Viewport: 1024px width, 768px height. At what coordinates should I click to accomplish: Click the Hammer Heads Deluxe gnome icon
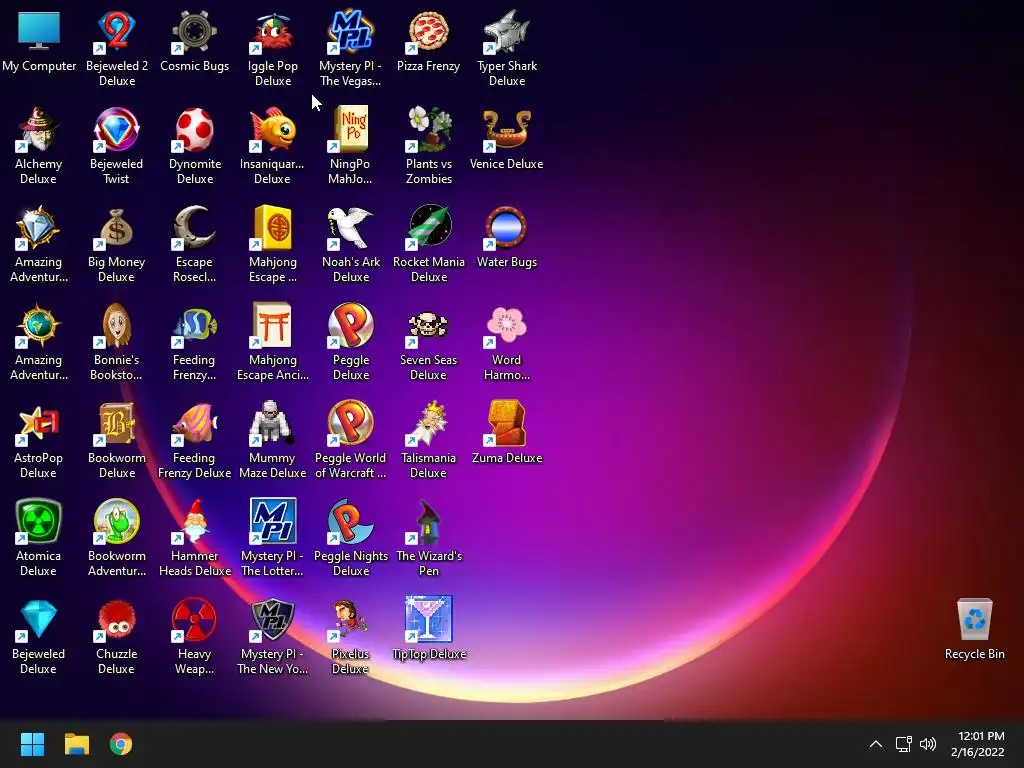point(194,521)
